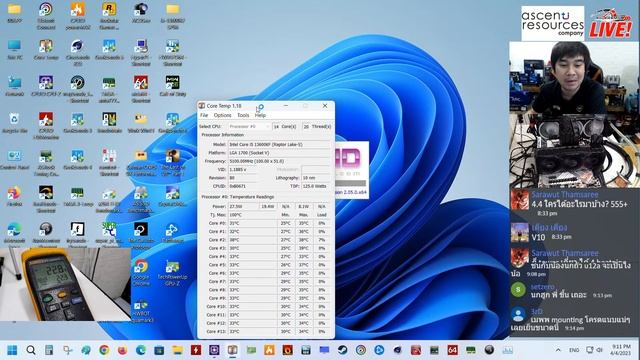Screen dimensions: 640x360
Task: Launch the CPUID CPU-Z desktop shortcut
Action: point(46,86)
